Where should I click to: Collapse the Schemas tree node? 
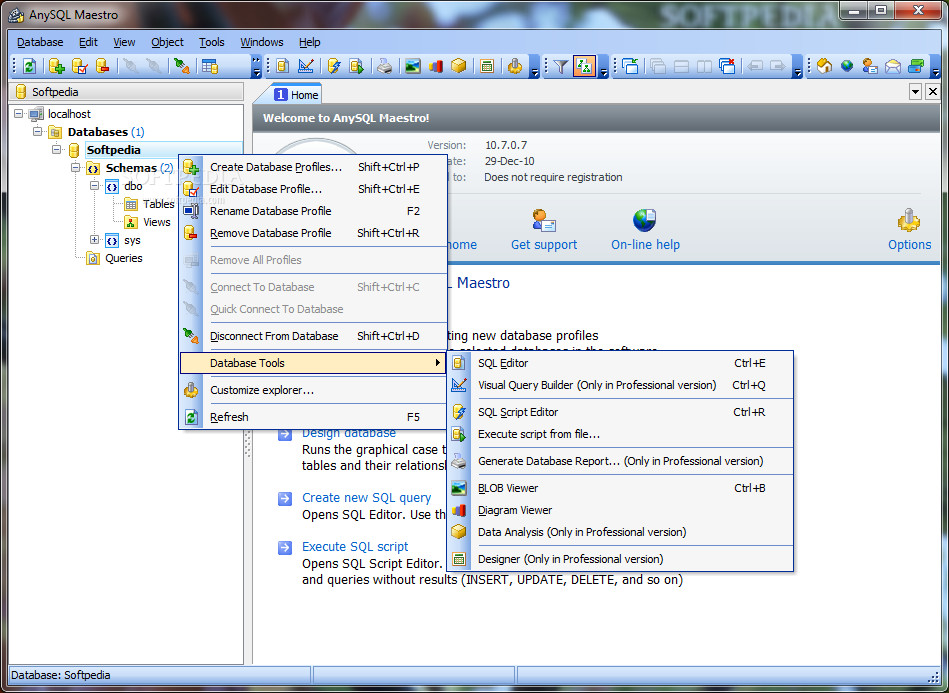[x=76, y=168]
